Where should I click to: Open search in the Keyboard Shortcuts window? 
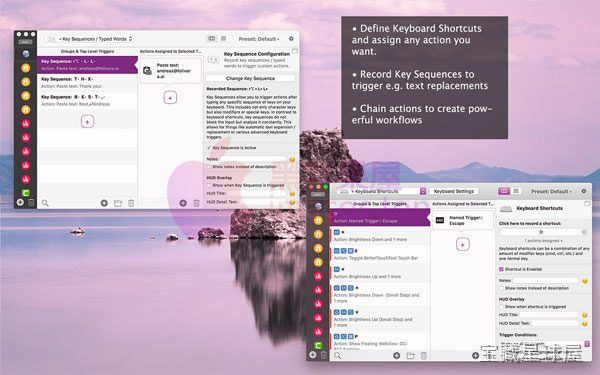click(x=338, y=355)
